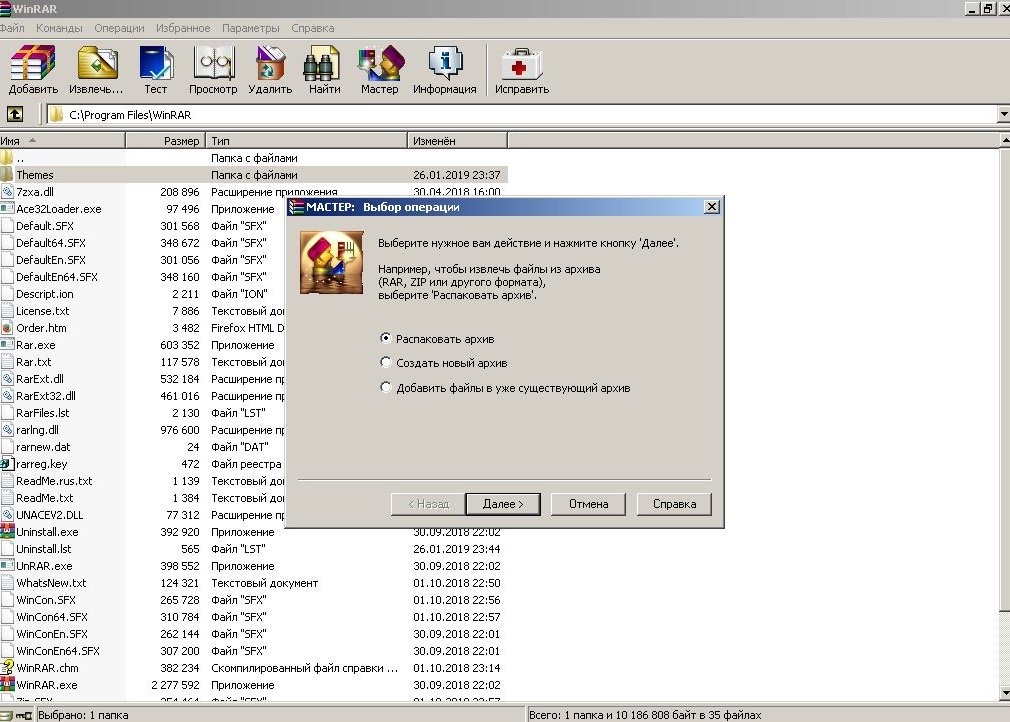Viewport: 1010px width, 722px height.
Task: Select 'Добавить файлы в уже существующий архив'
Action: pyautogui.click(x=385, y=388)
